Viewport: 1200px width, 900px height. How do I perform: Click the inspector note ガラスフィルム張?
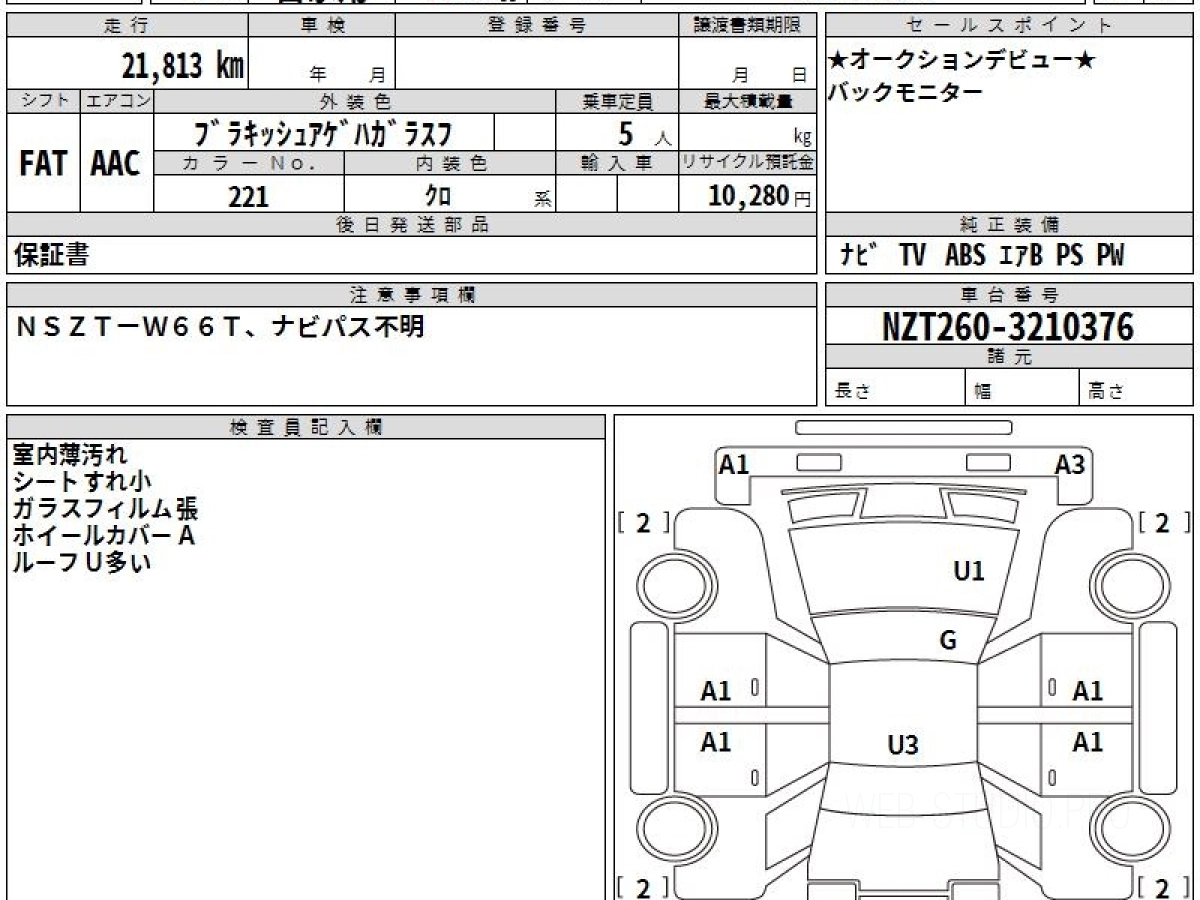106,508
